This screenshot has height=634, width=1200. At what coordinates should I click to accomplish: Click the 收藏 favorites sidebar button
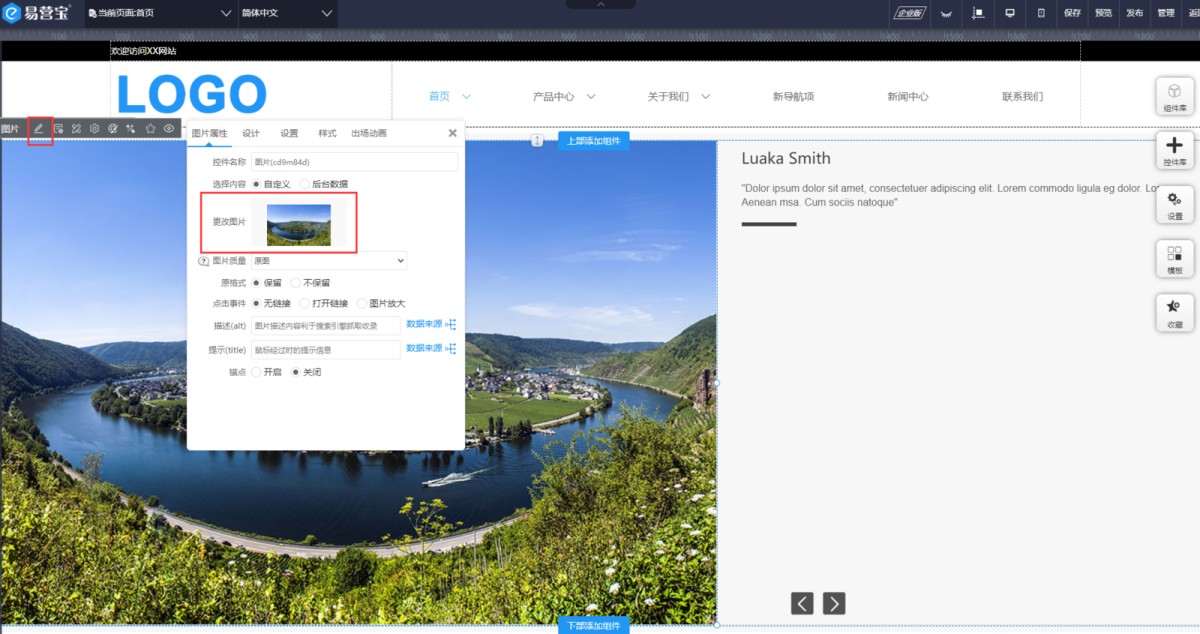[1174, 313]
